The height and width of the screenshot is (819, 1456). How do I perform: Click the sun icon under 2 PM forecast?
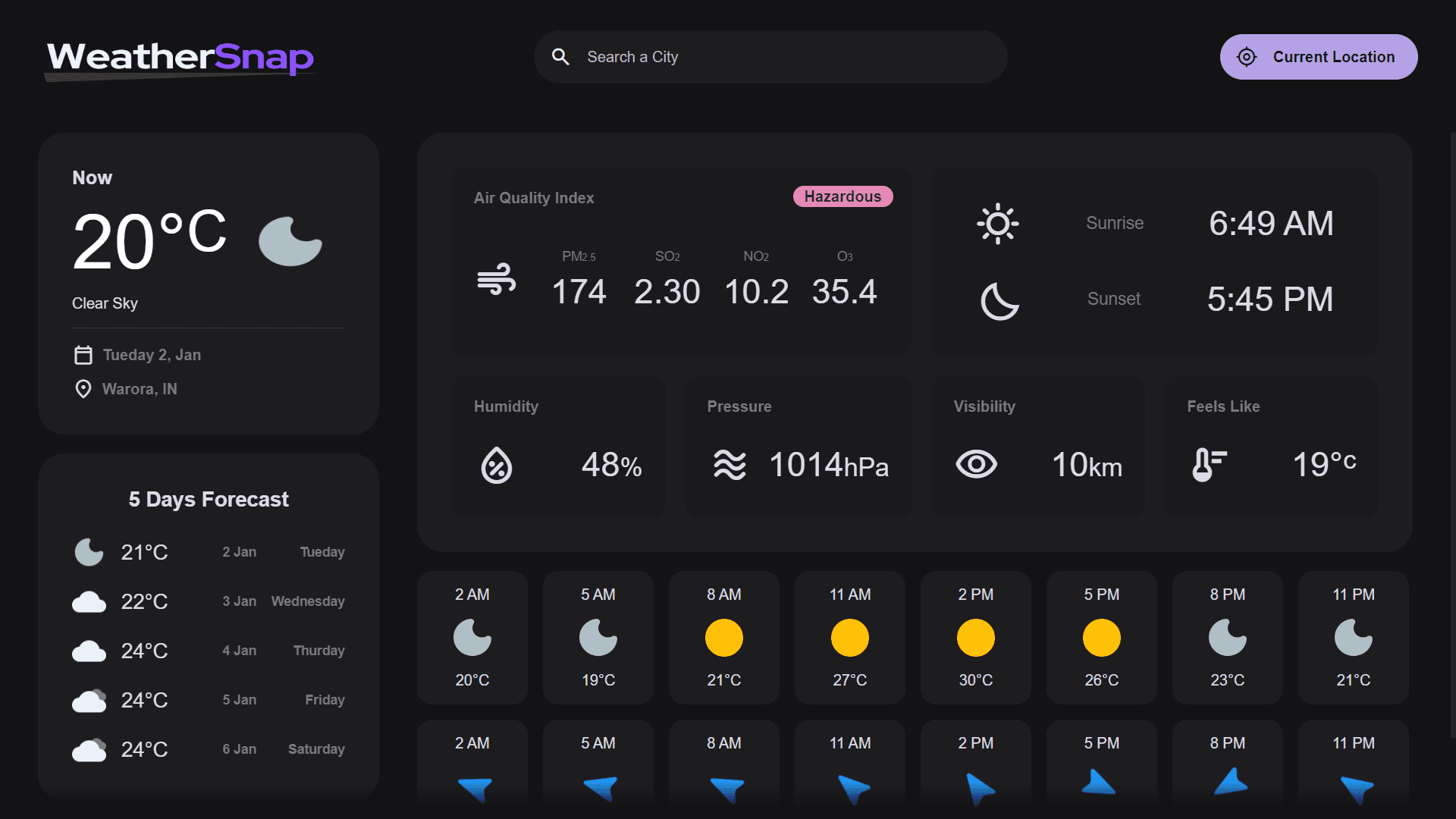(x=975, y=638)
